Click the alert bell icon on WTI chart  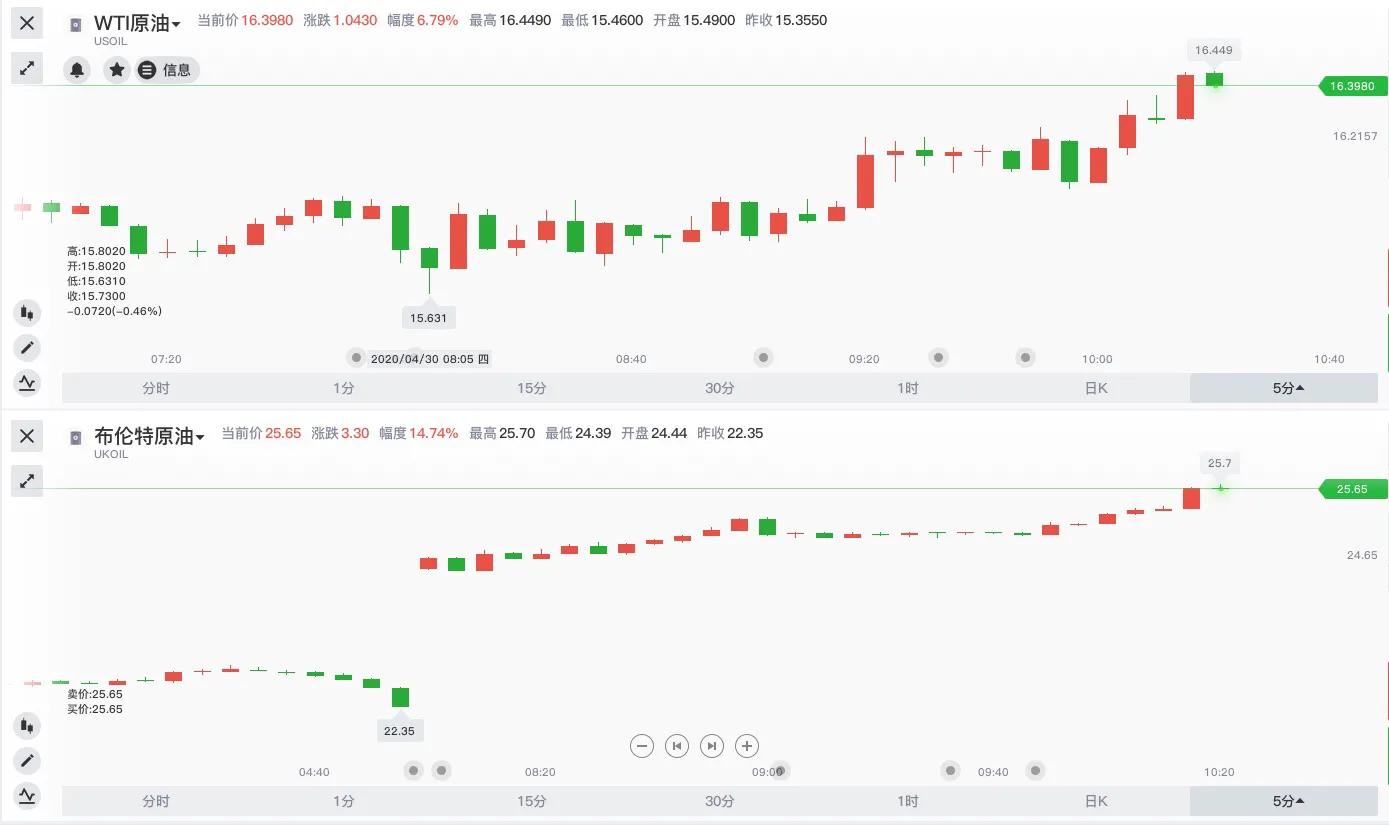pos(77,70)
